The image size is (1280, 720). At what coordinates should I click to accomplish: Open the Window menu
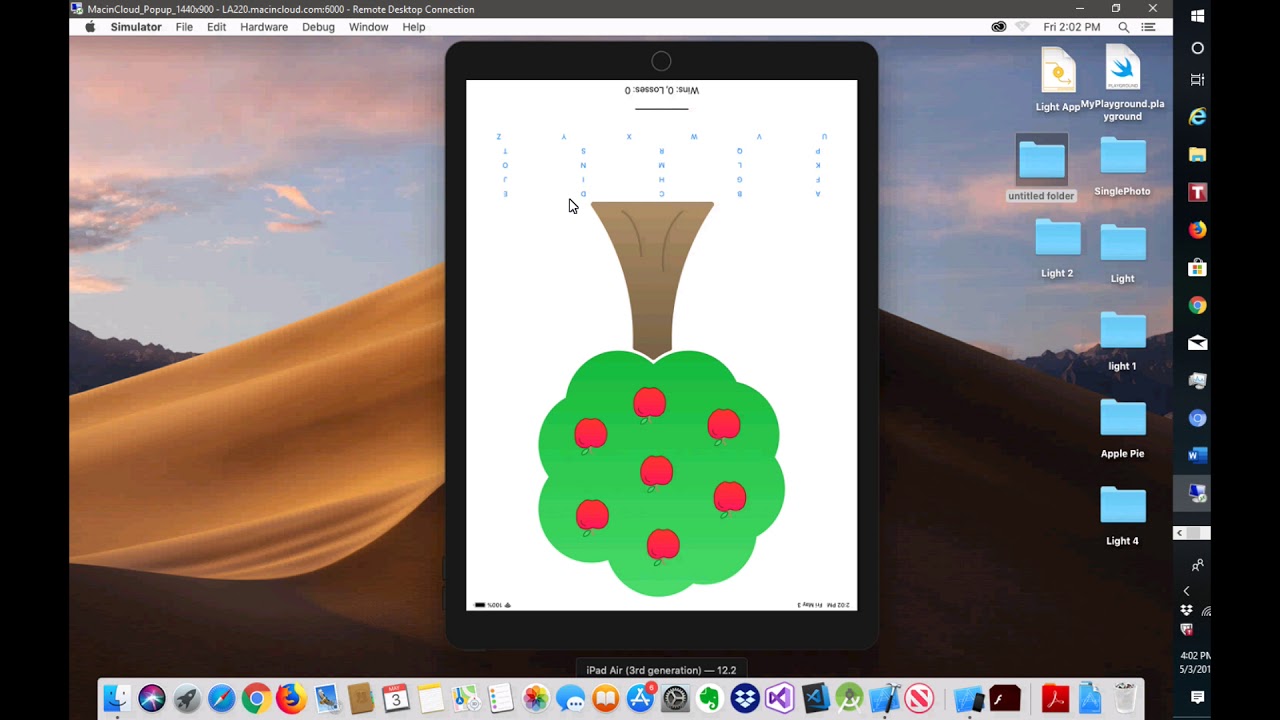(x=368, y=27)
